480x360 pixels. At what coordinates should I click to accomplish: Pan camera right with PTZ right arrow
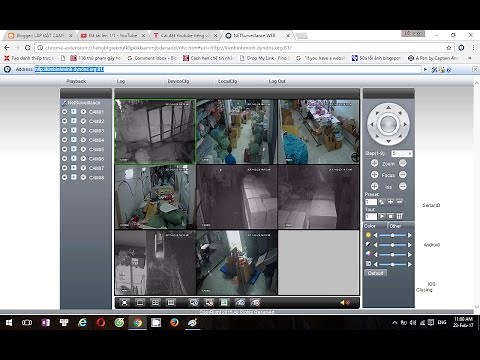tap(405, 124)
